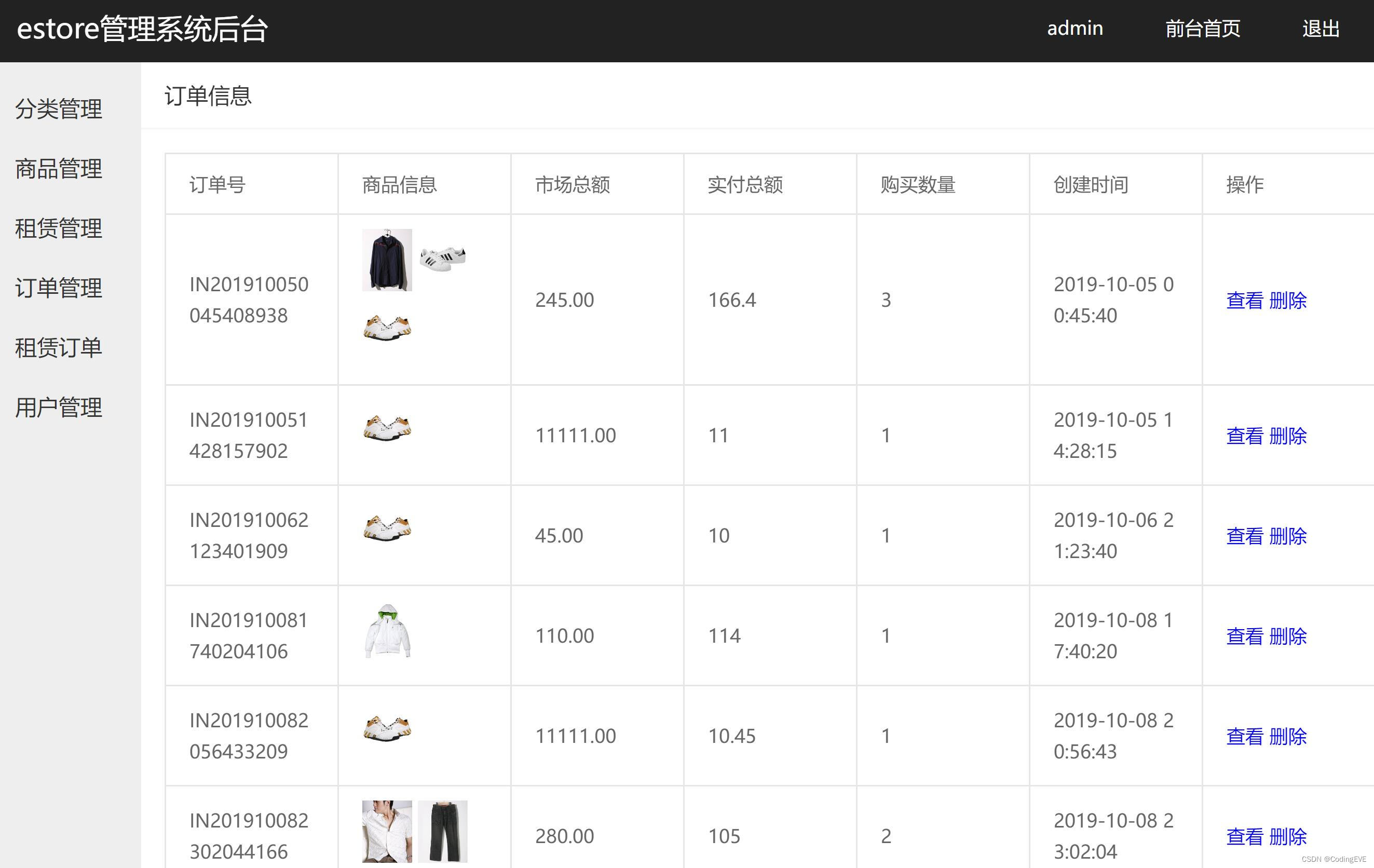The image size is (1374, 868).
Task: Go to 租赁管理 sidebar item
Action: click(x=59, y=228)
